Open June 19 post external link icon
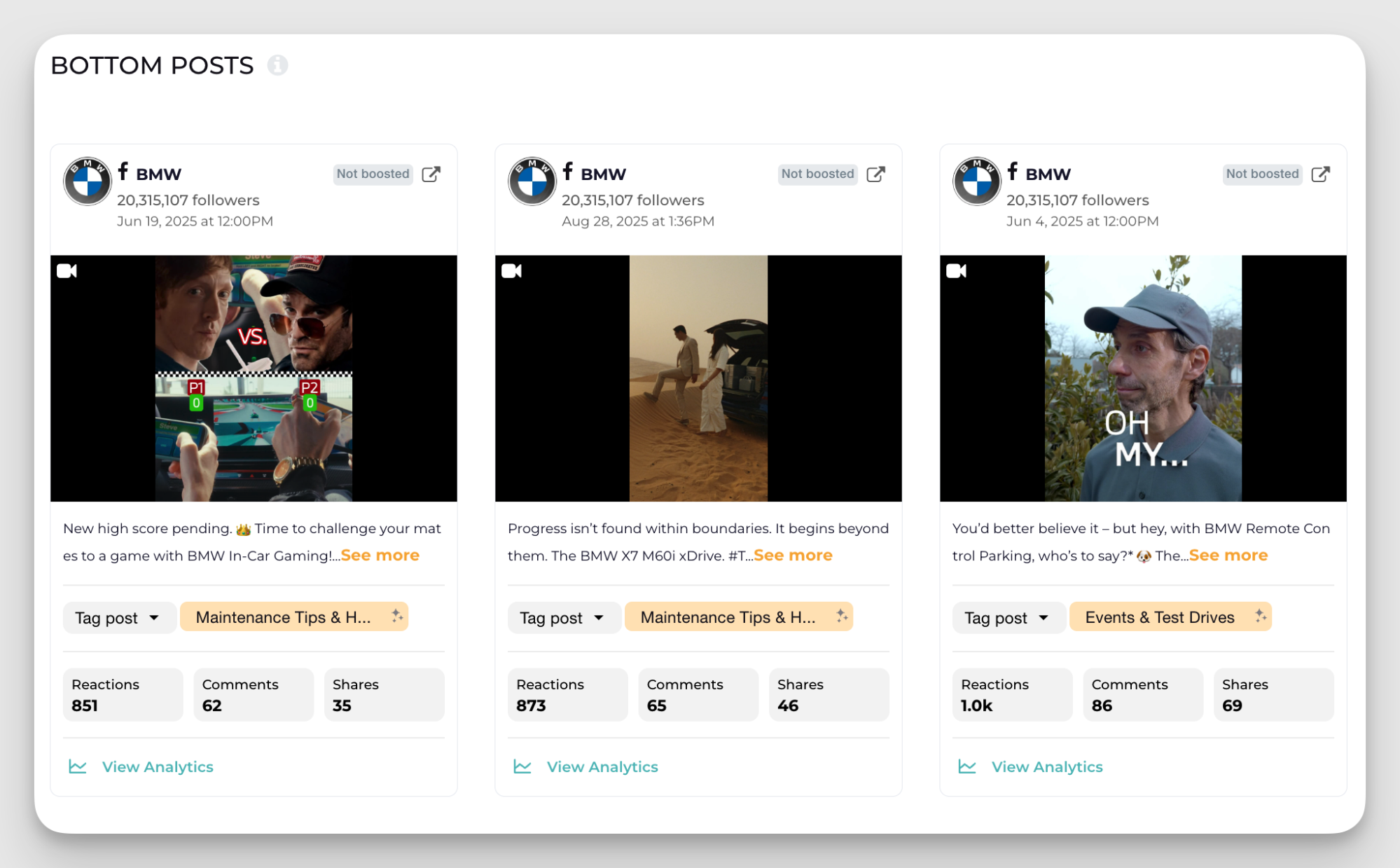Image resolution: width=1400 pixels, height=868 pixels. click(431, 174)
